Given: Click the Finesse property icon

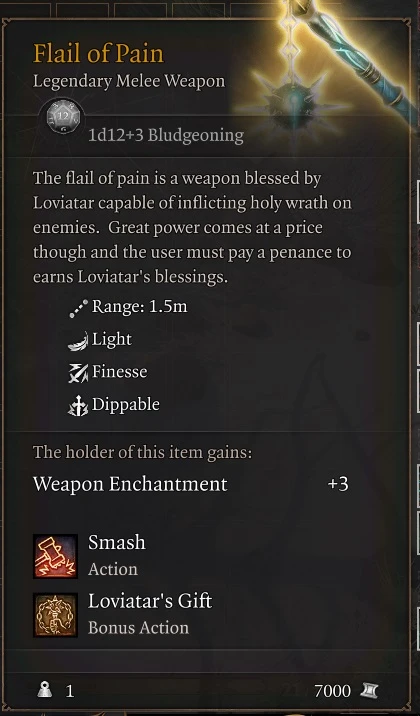Looking at the screenshot, I should (x=78, y=373).
